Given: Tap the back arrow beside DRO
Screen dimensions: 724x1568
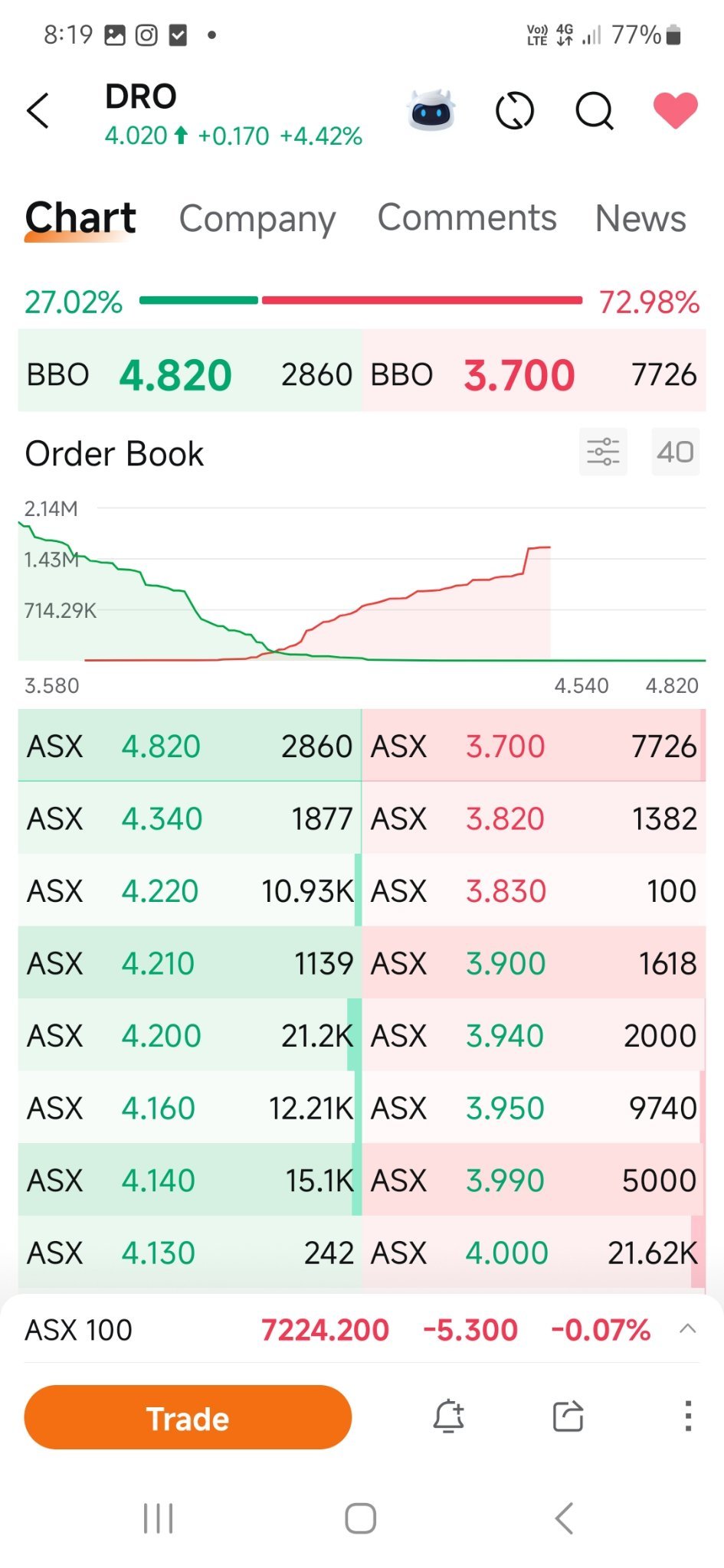Looking at the screenshot, I should pos(38,111).
